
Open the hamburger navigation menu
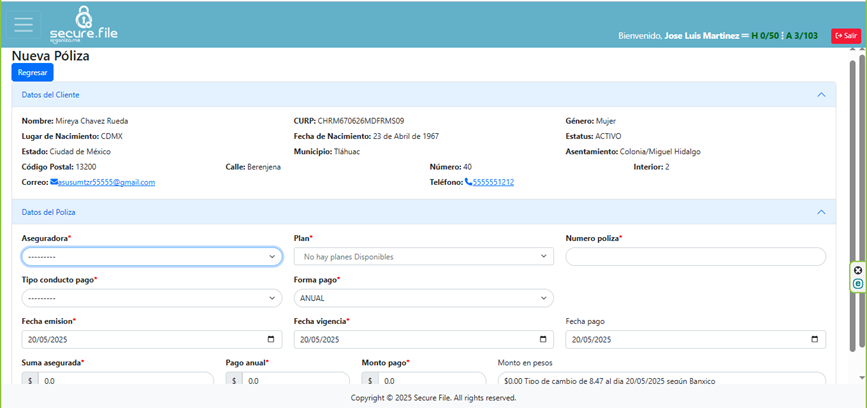(24, 24)
